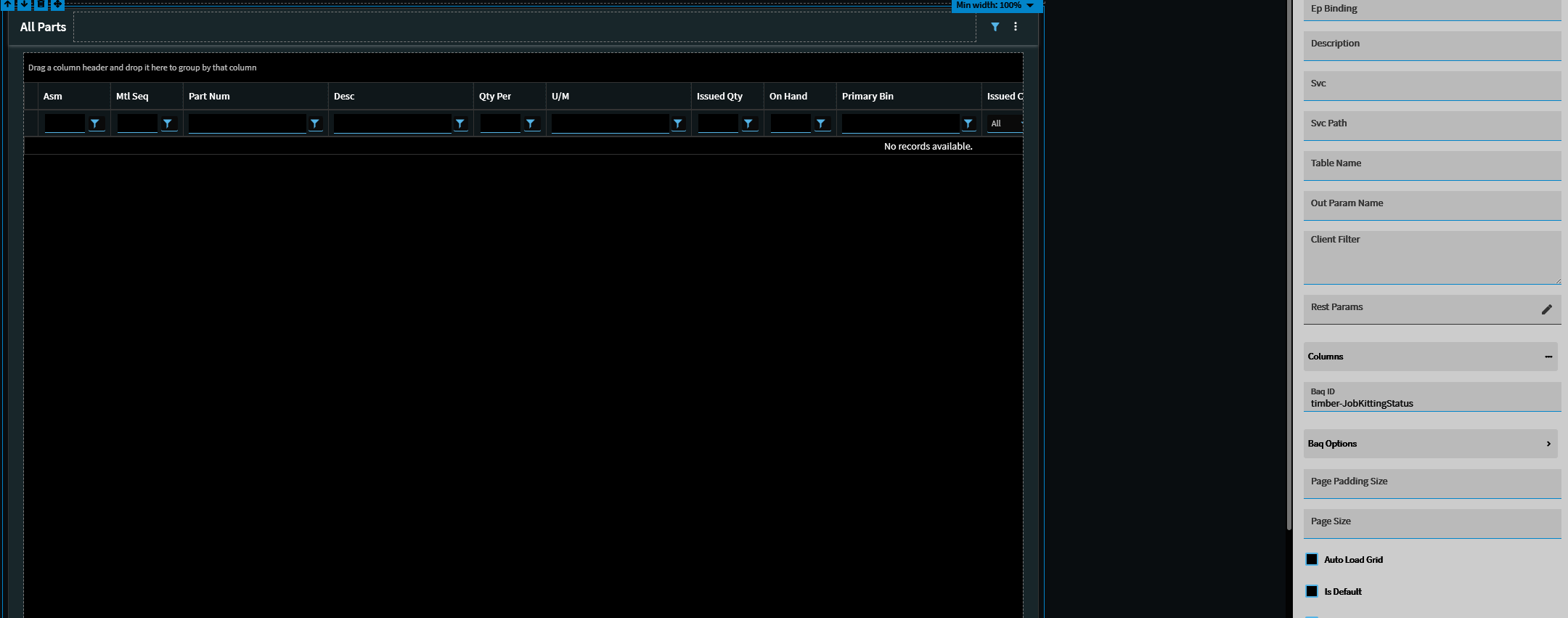Open the Min width 100% dropdown
This screenshot has width=1568, height=618.
[x=996, y=5]
